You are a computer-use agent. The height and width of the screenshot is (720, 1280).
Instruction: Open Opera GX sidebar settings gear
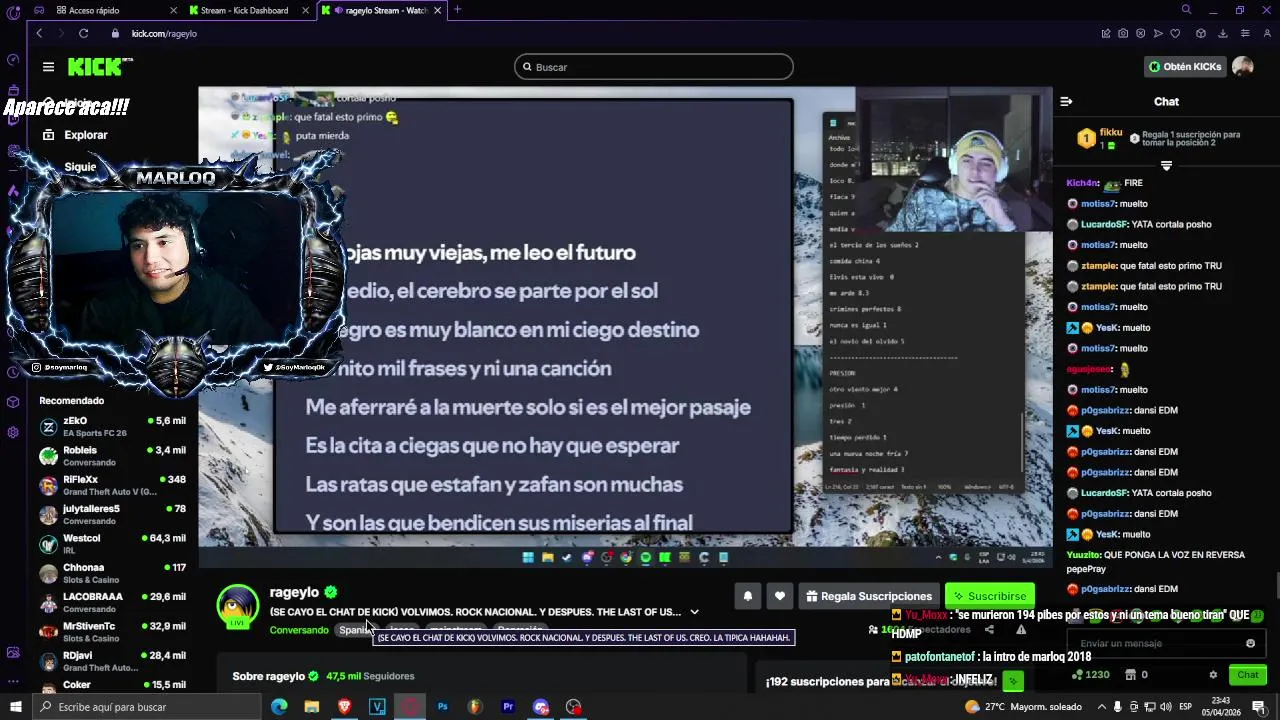pyautogui.click(x=13, y=432)
